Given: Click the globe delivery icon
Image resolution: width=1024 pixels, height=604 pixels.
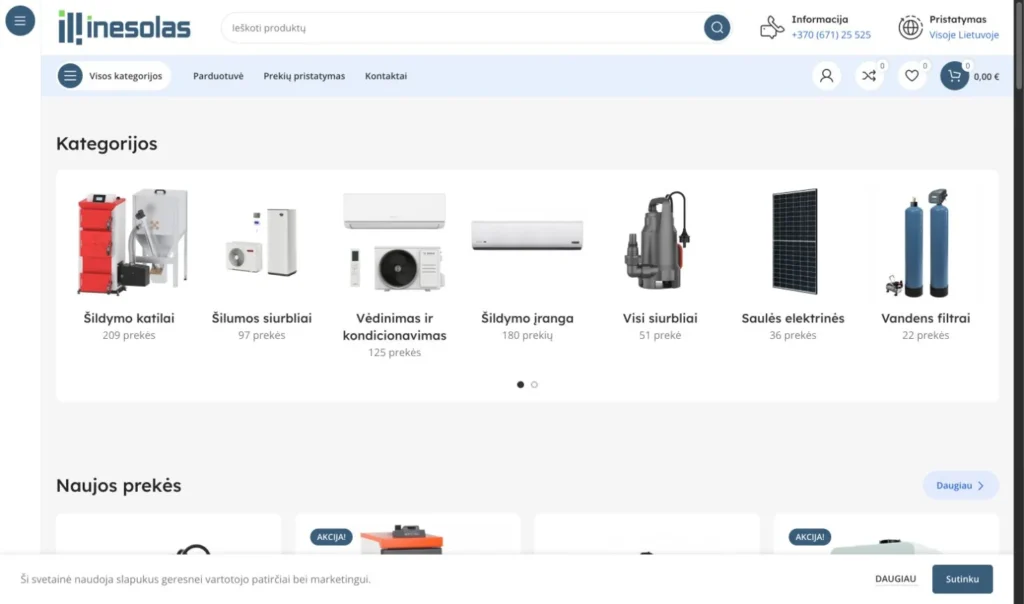Looking at the screenshot, I should coord(910,27).
